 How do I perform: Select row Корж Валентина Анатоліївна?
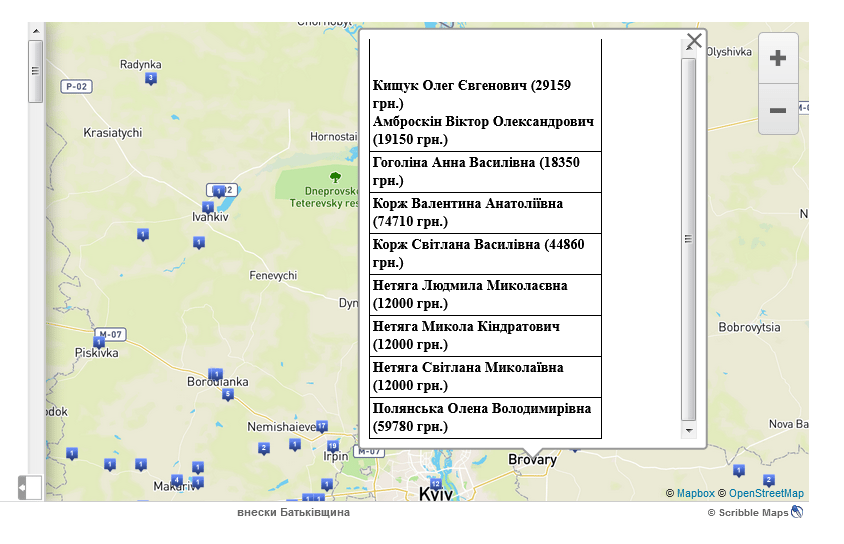click(485, 212)
